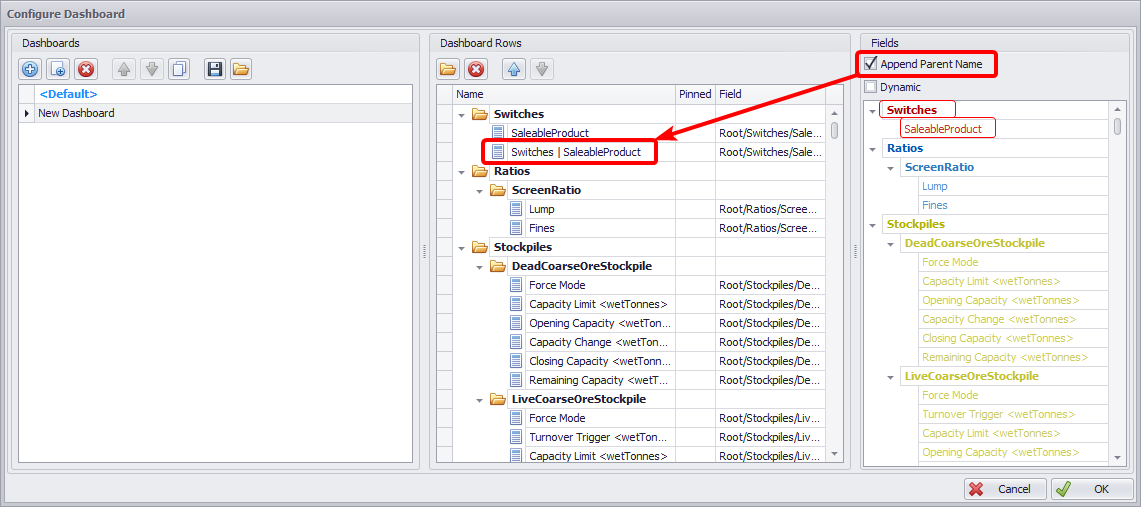Image resolution: width=1141 pixels, height=507 pixels.
Task: Uncheck Append Parent Name checkbox
Action: [x=870, y=64]
